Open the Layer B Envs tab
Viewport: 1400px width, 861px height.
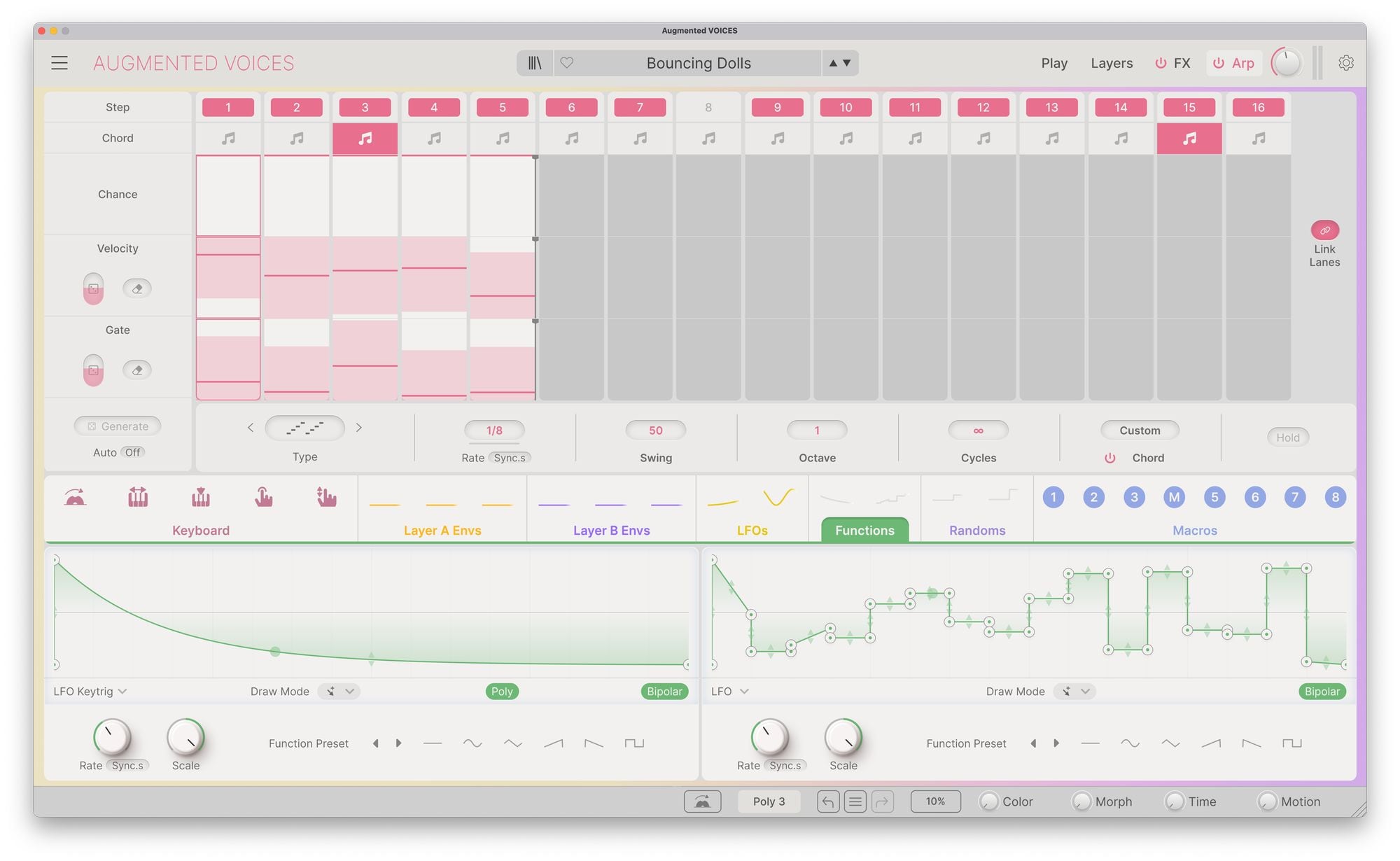612,531
